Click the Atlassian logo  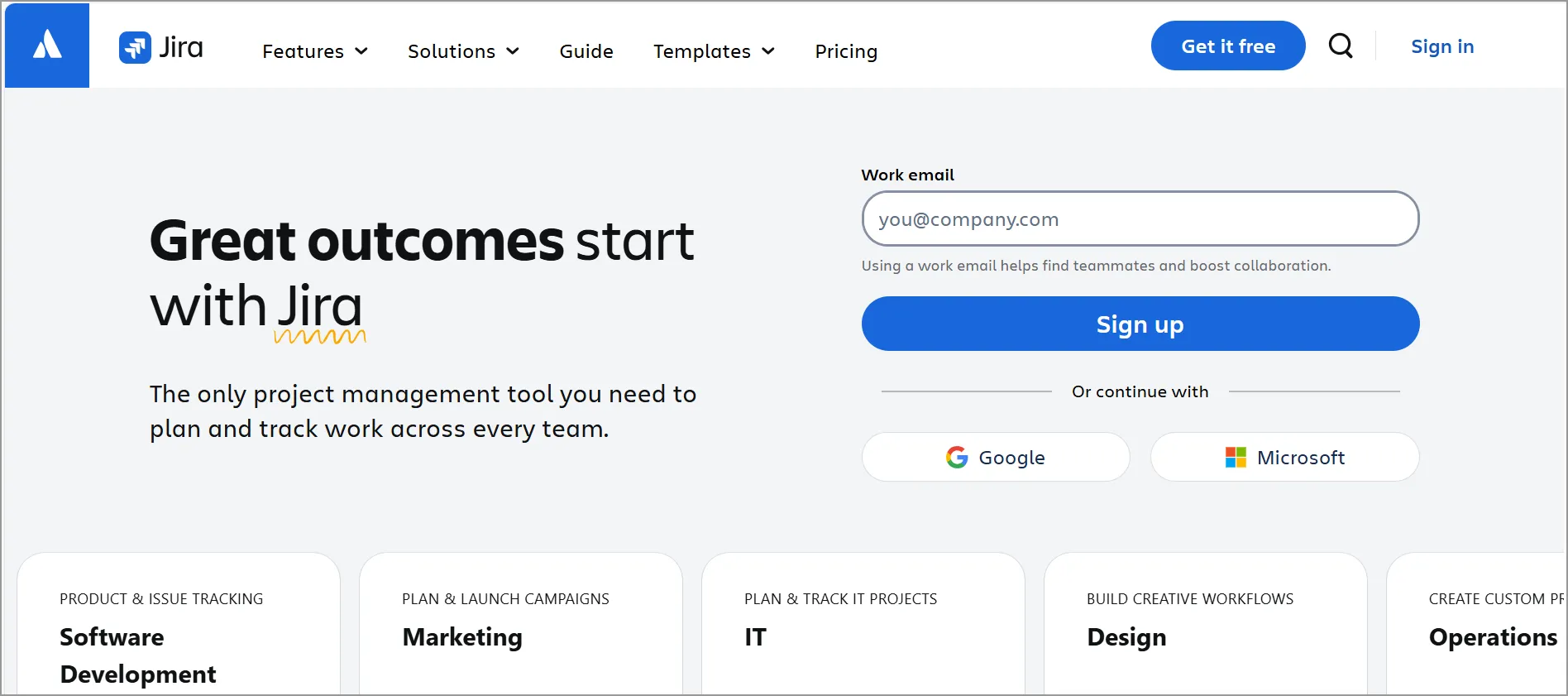coord(46,45)
